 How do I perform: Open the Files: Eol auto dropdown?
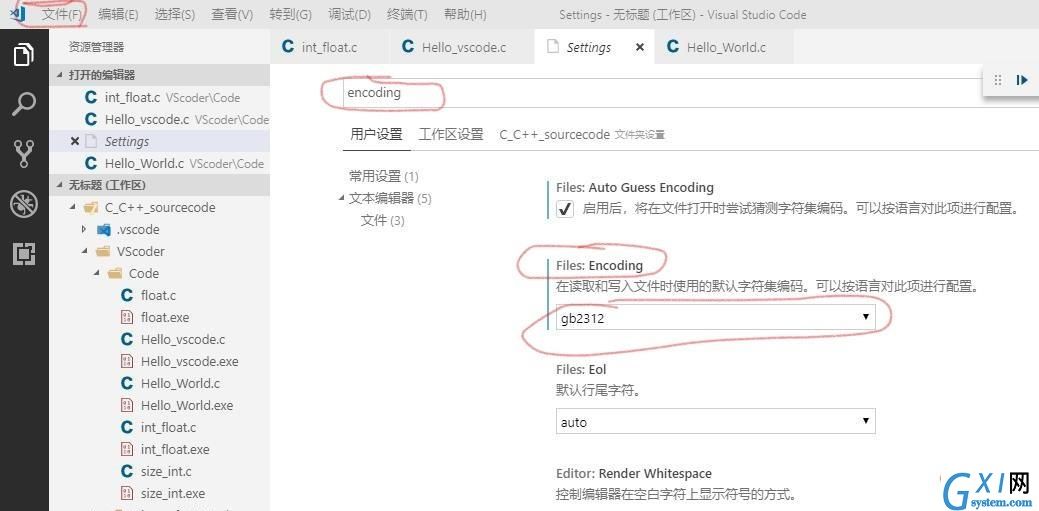click(716, 422)
